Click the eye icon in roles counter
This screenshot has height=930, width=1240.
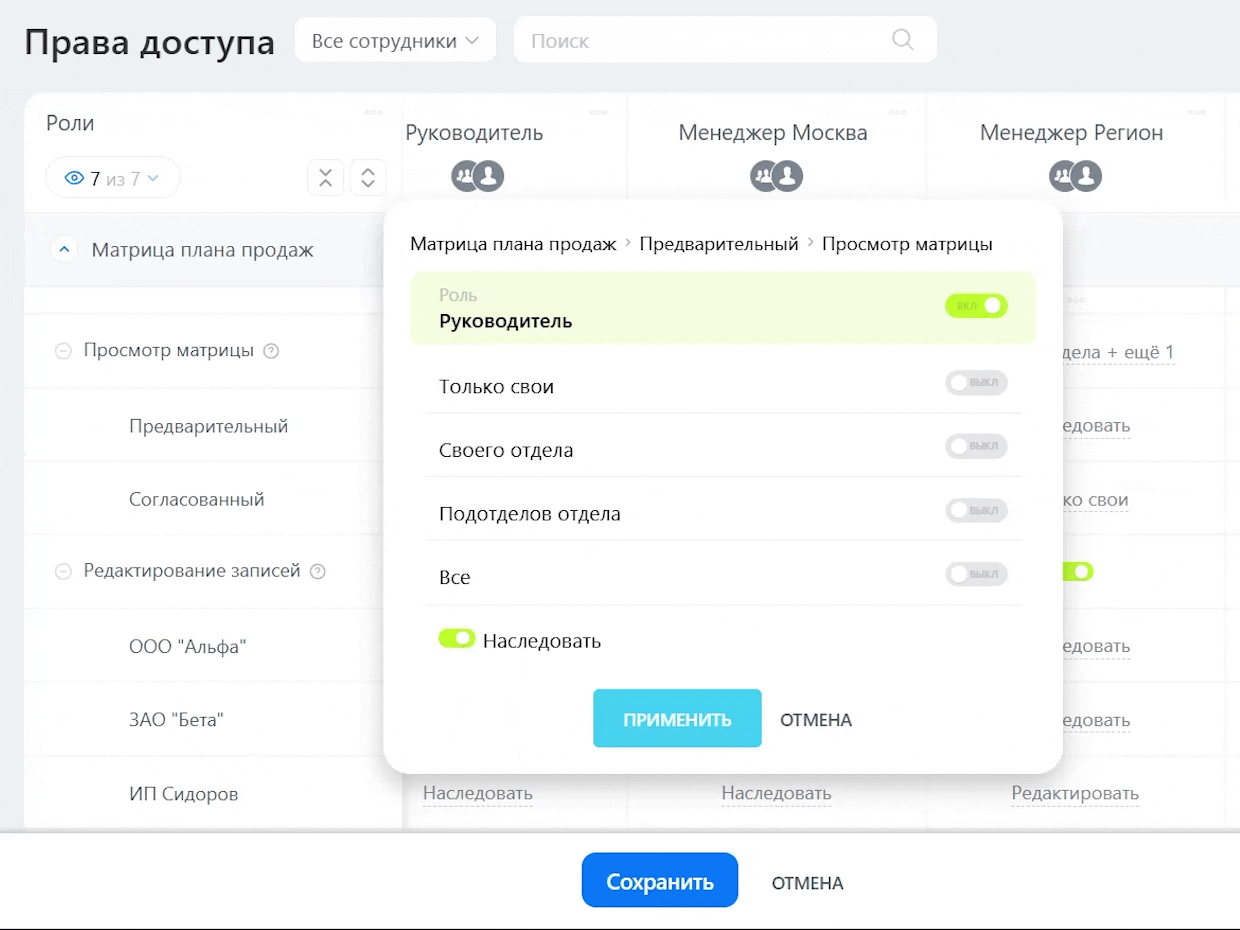point(74,179)
